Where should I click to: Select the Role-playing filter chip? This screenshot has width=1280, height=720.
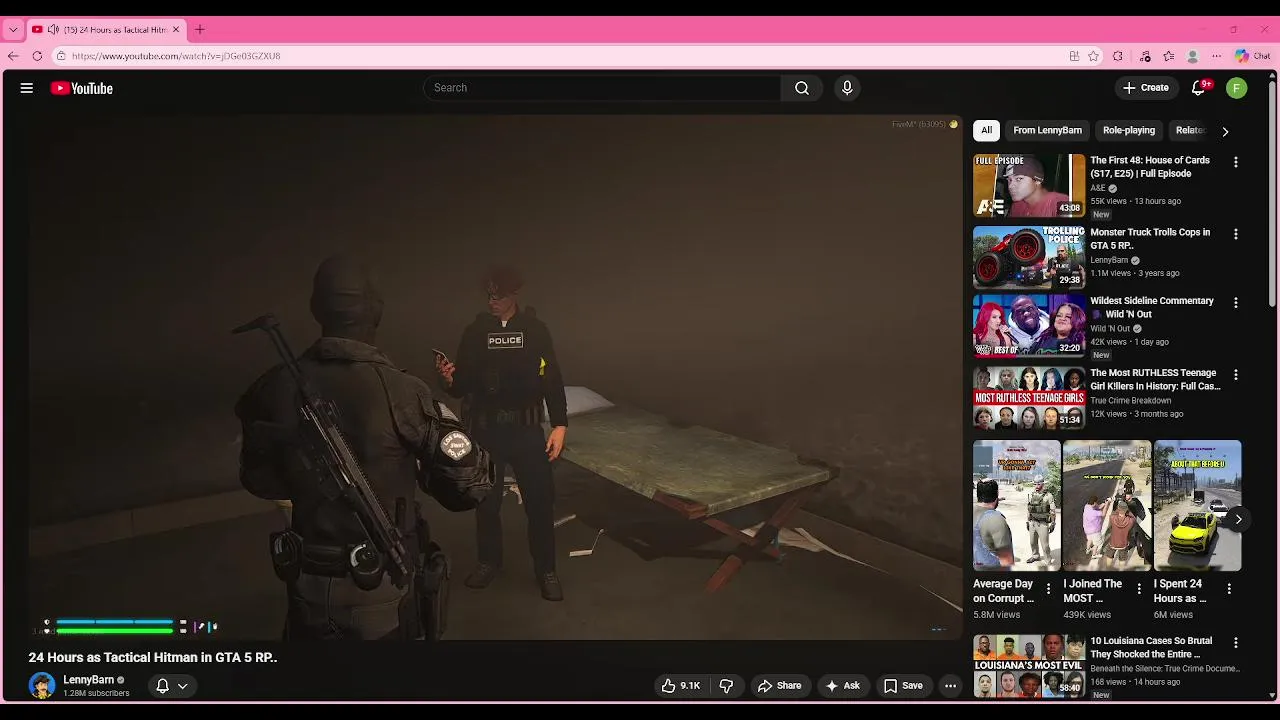pyautogui.click(x=1129, y=130)
